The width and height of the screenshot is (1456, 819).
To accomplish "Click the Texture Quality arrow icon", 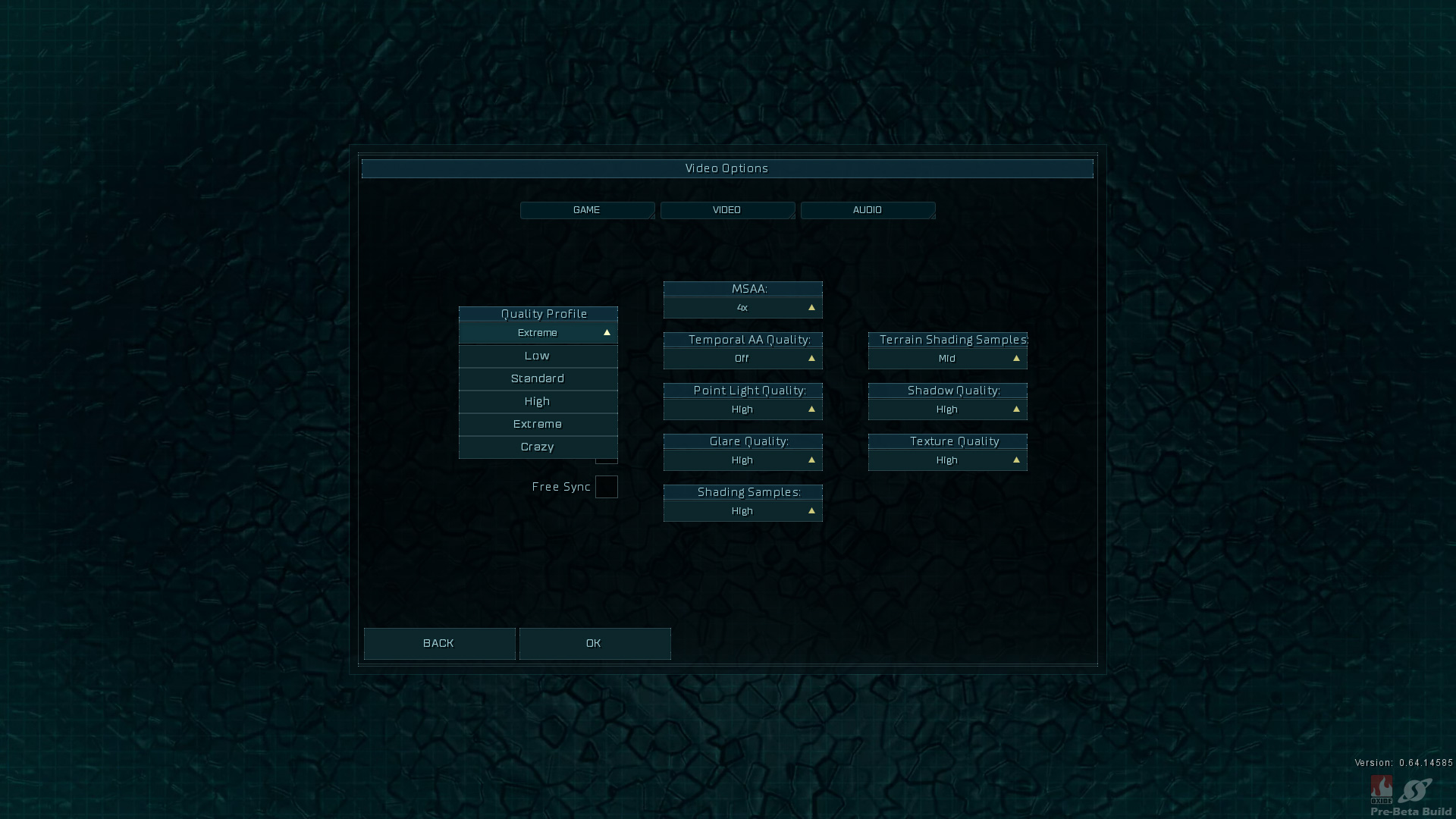I will [1016, 460].
